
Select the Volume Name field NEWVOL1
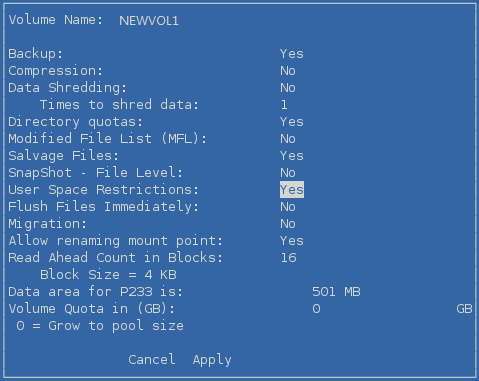point(149,21)
